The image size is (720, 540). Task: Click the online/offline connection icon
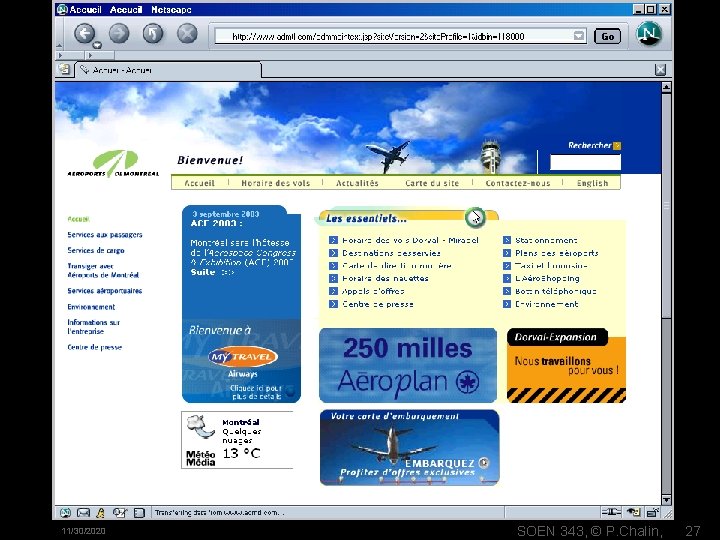click(611, 512)
